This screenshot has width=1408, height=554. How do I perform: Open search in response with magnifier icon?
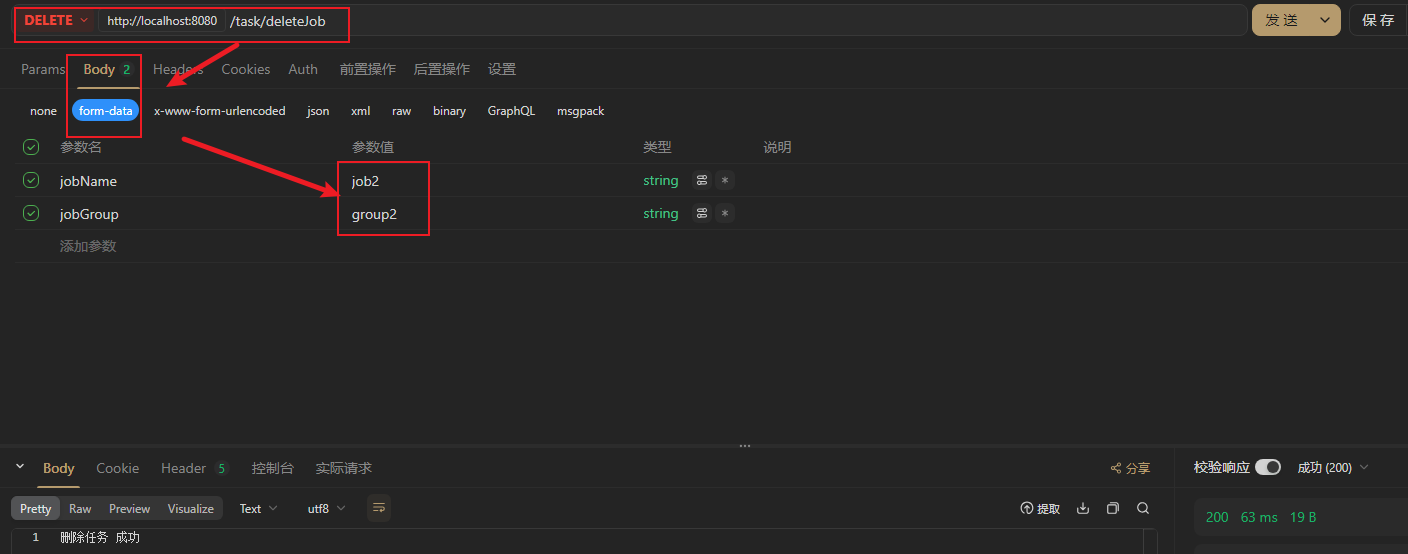pyautogui.click(x=1143, y=509)
